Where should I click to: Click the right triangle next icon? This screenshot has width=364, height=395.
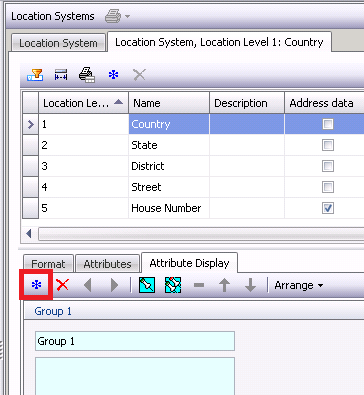[x=114, y=285]
